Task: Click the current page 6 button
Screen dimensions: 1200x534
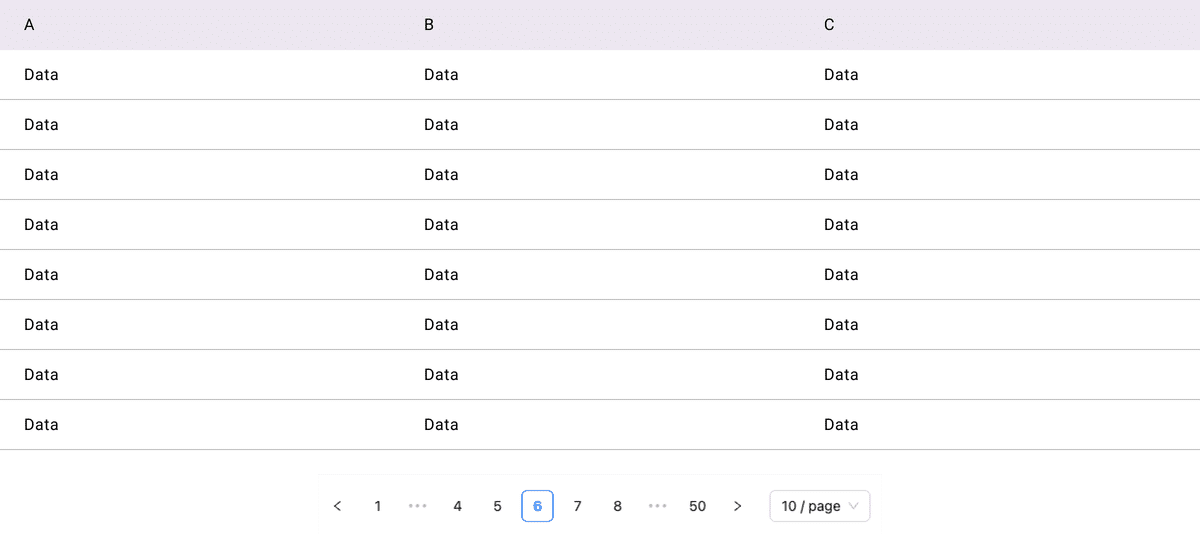Action: (538, 506)
